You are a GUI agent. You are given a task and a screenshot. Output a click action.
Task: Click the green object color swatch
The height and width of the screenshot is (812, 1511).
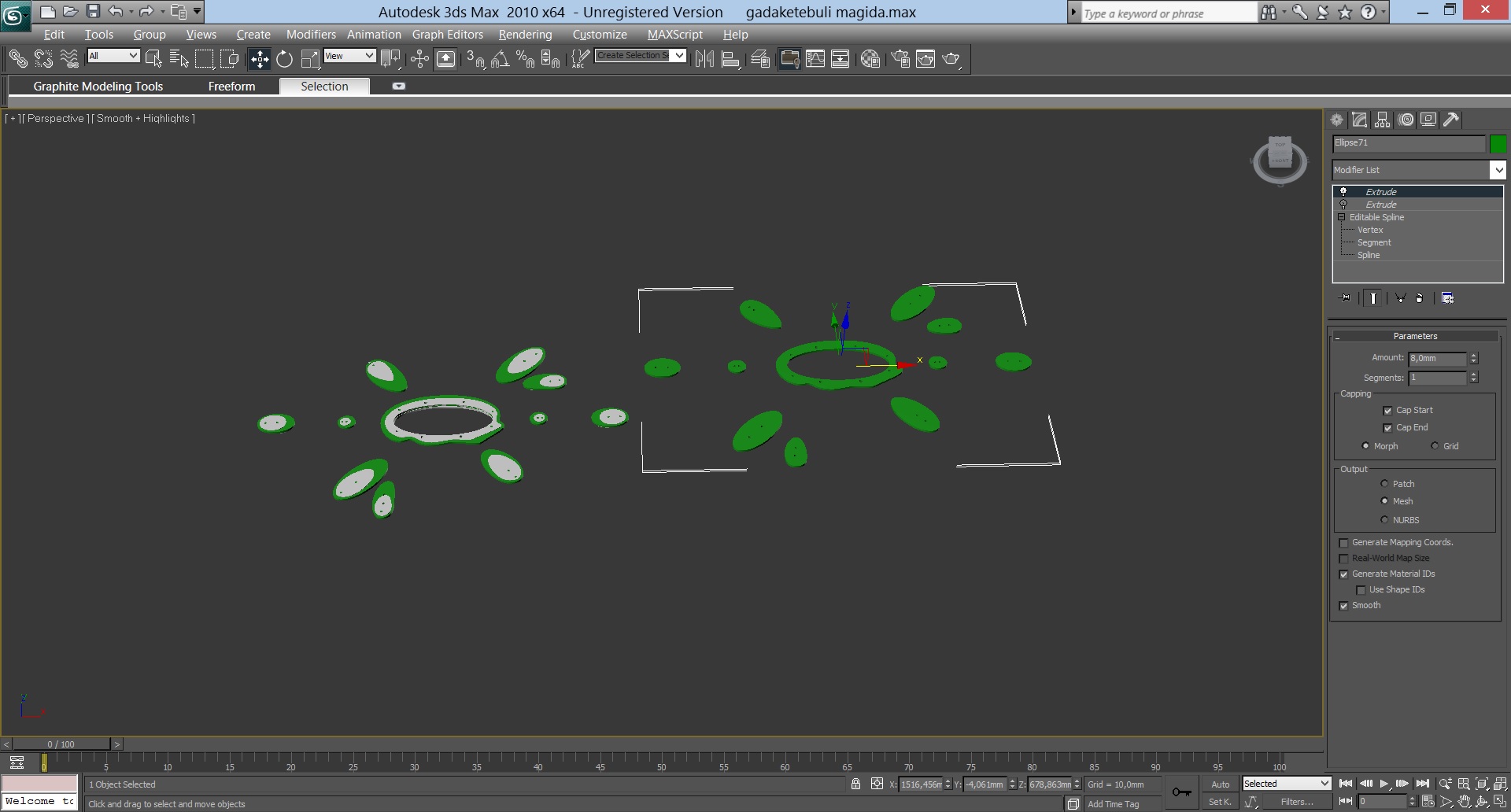[1498, 143]
